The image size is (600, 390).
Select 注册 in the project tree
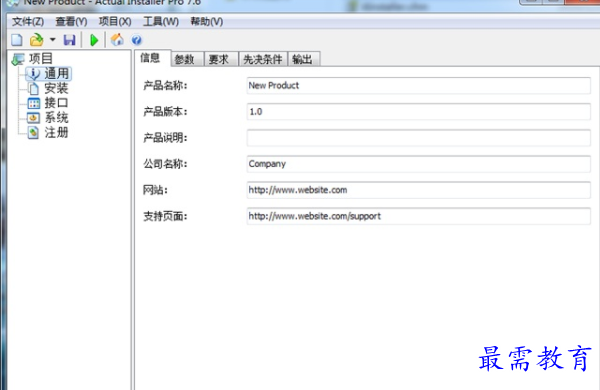point(56,132)
